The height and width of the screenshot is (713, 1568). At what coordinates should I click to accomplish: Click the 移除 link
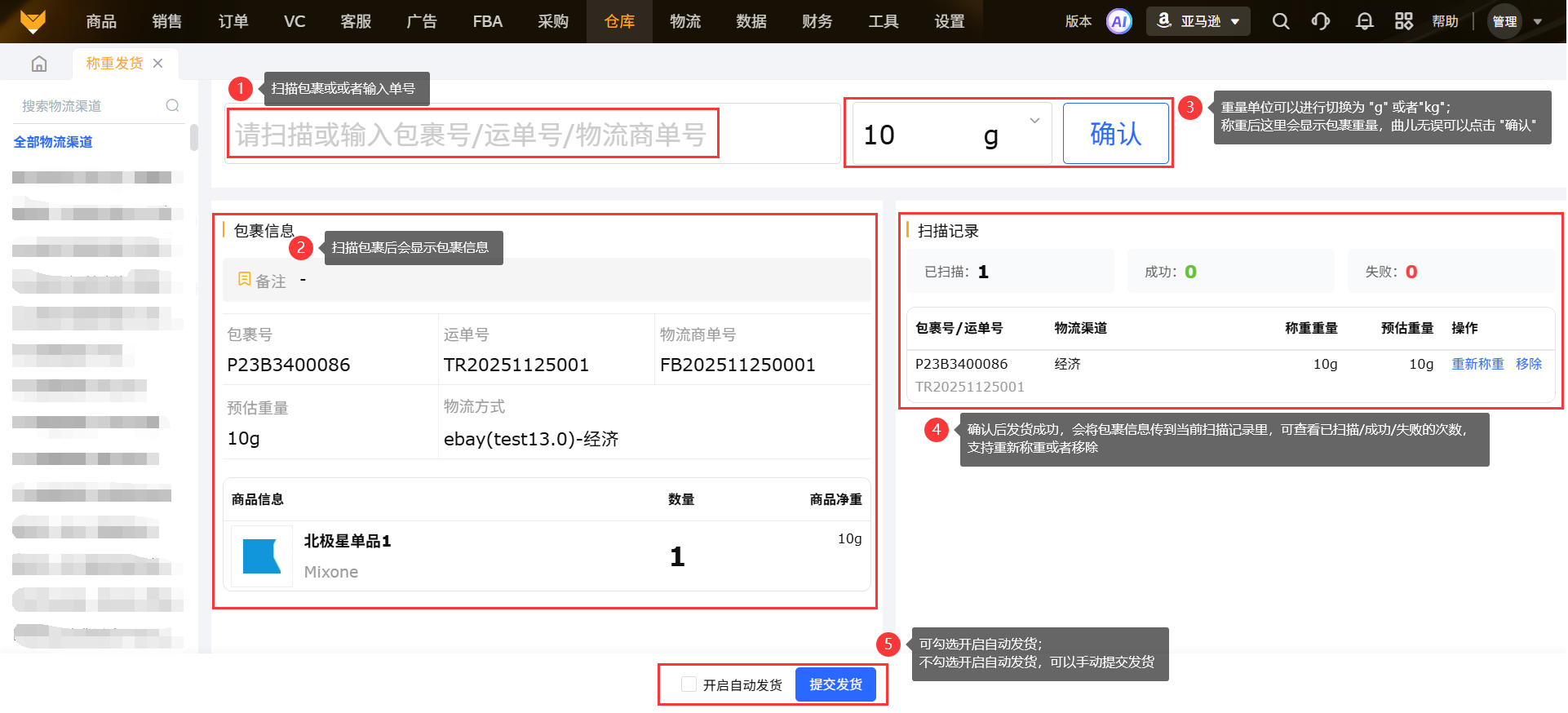tap(1529, 364)
